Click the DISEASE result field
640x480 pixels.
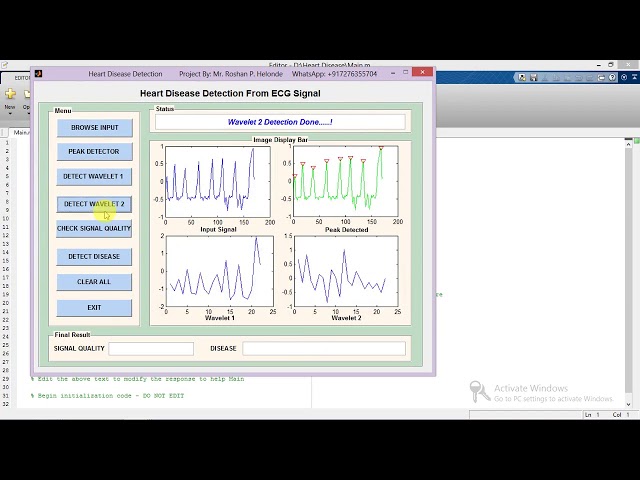tap(324, 349)
